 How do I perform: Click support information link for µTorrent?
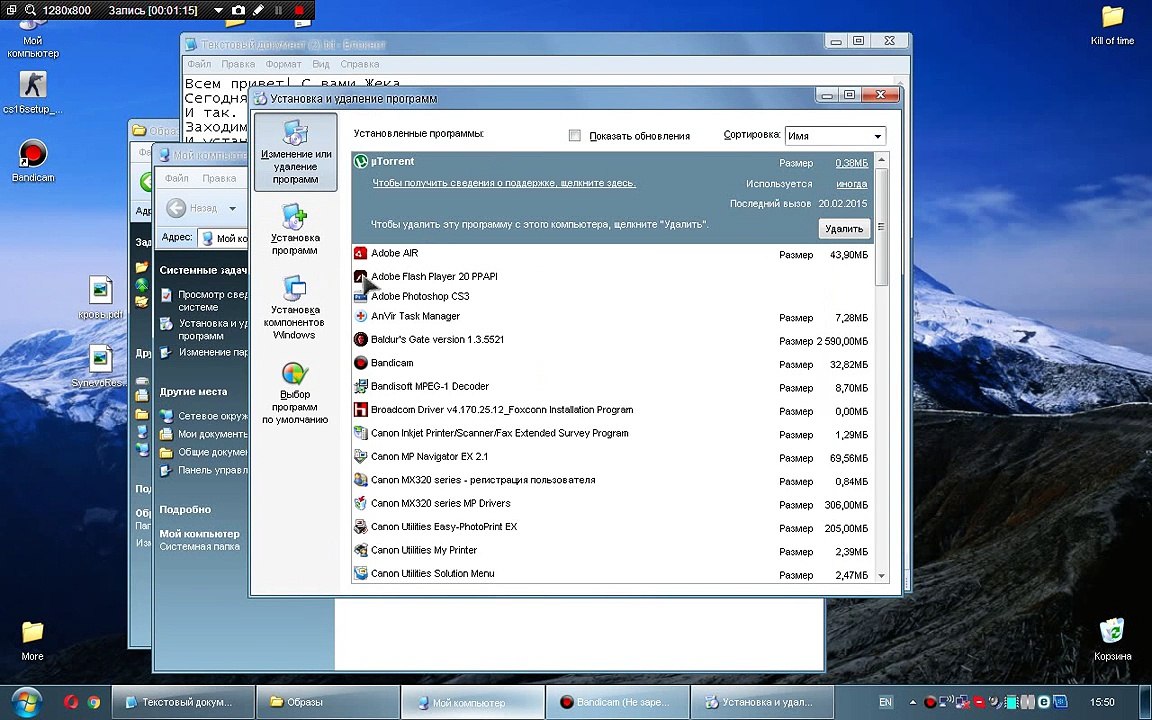pyautogui.click(x=504, y=183)
